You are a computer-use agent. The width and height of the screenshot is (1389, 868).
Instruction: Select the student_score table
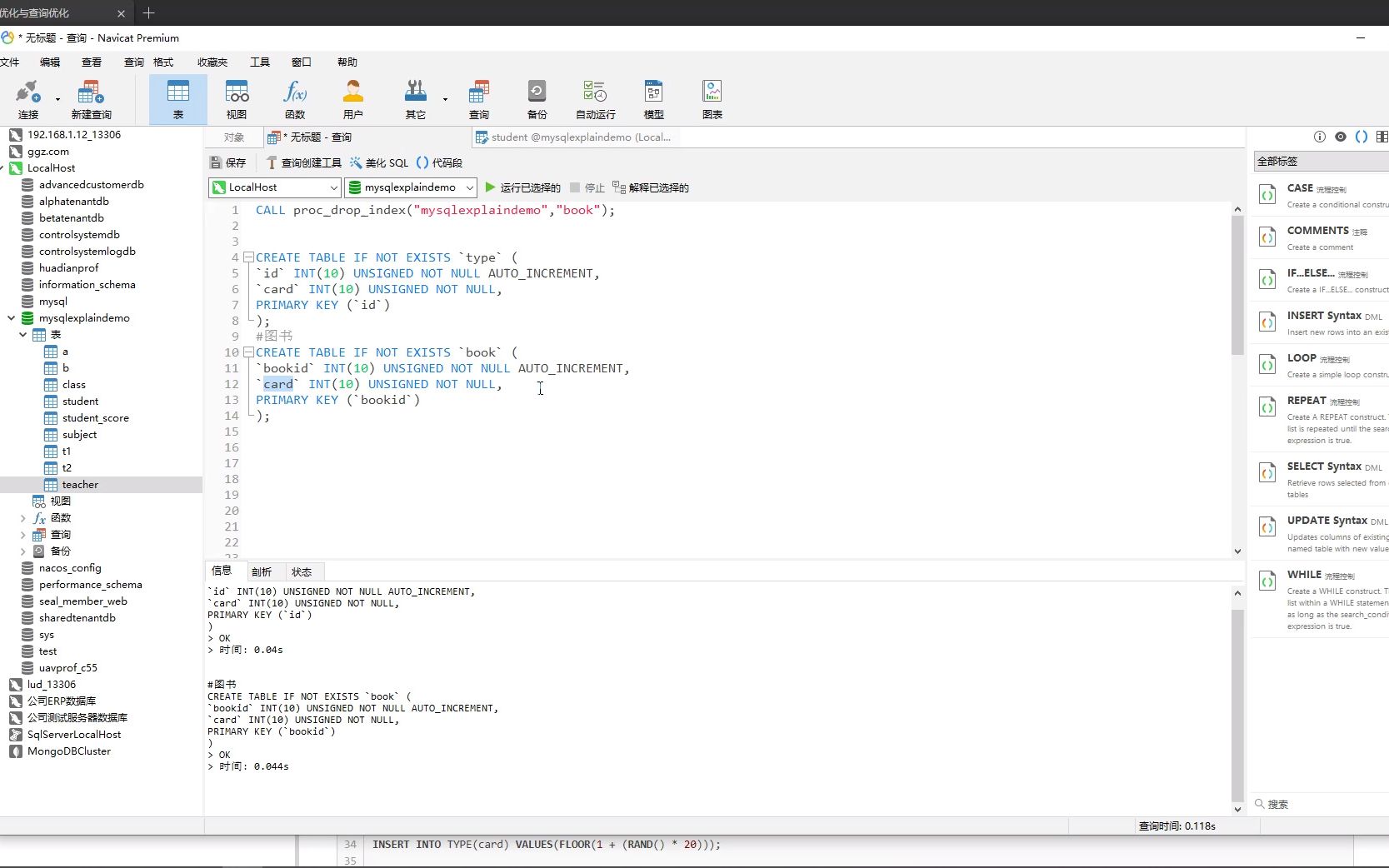95,418
